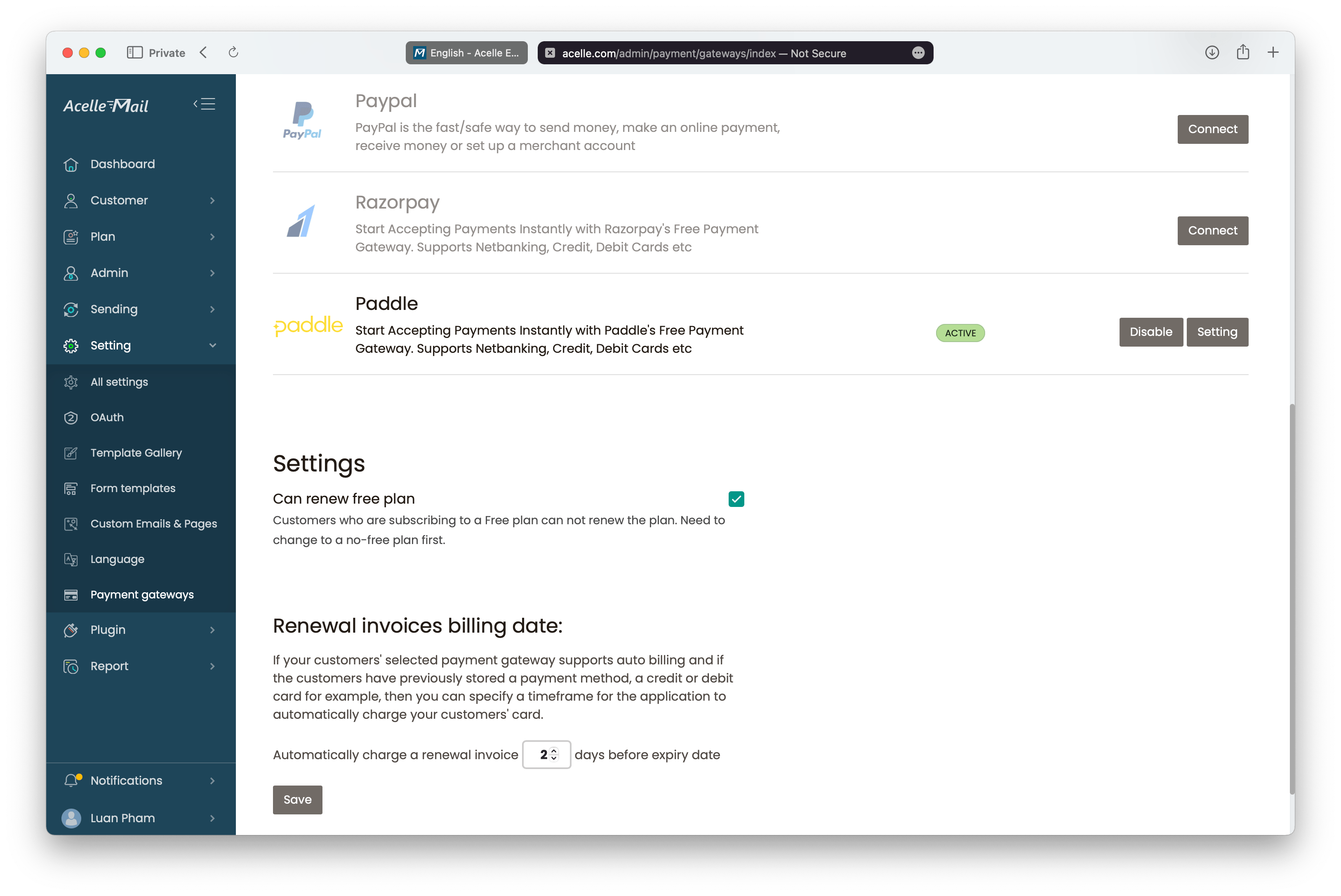Toggle the Can renew free plan checkbox

(736, 499)
